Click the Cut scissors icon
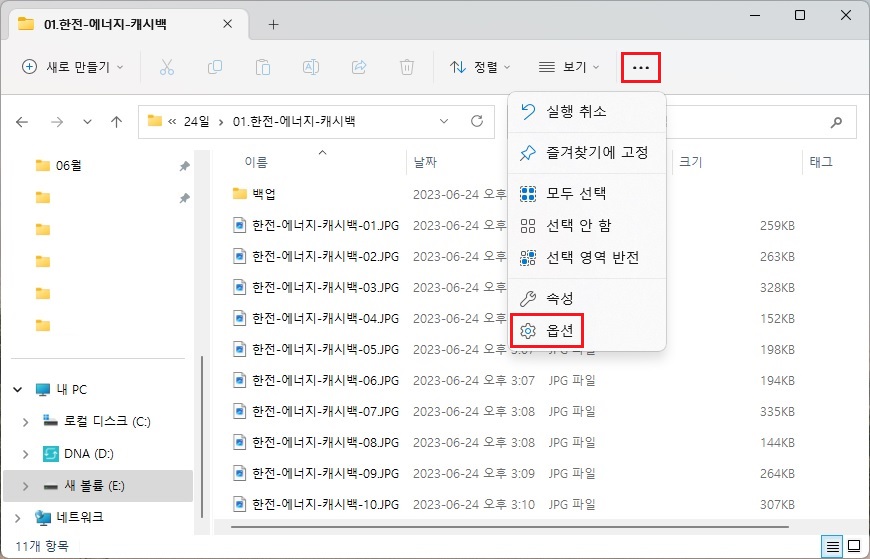The image size is (870, 559). [x=166, y=67]
